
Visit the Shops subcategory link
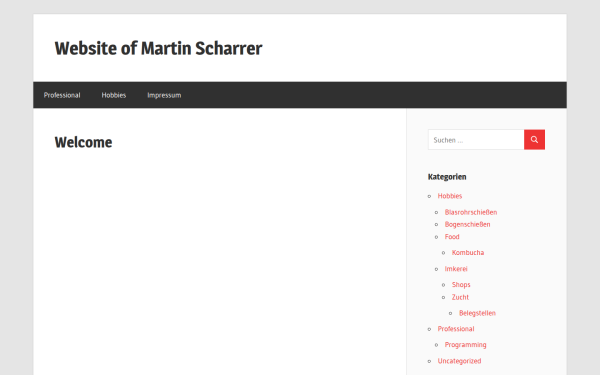(461, 285)
